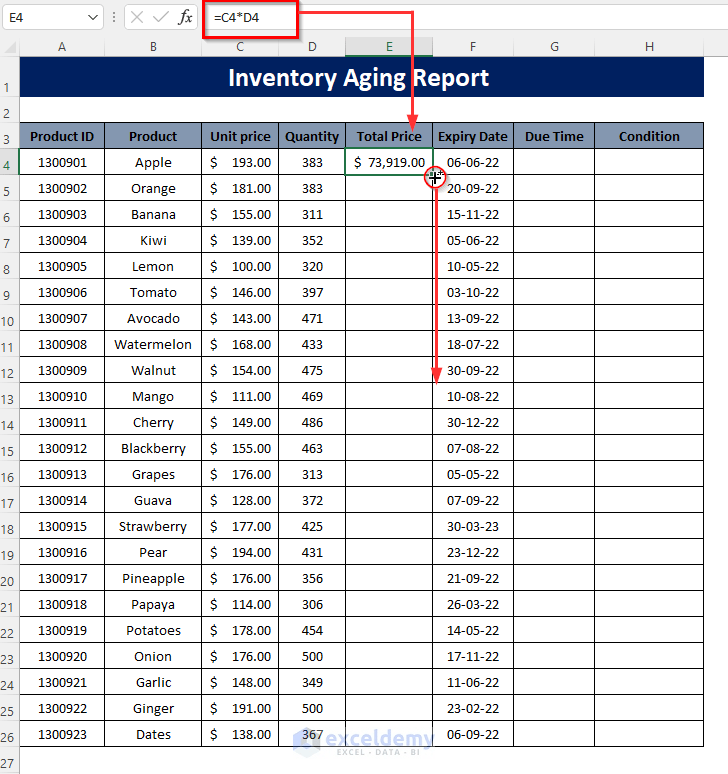Viewport: 728px width, 774px height.
Task: Click the Watermelon product cell
Action: 153,344
